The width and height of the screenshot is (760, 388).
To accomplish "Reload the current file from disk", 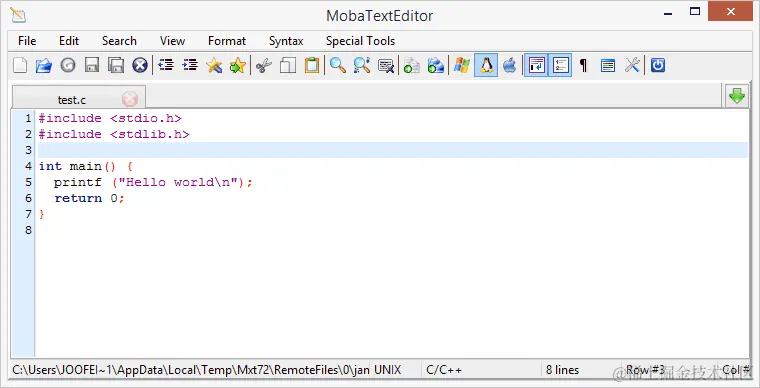I will coord(68,65).
